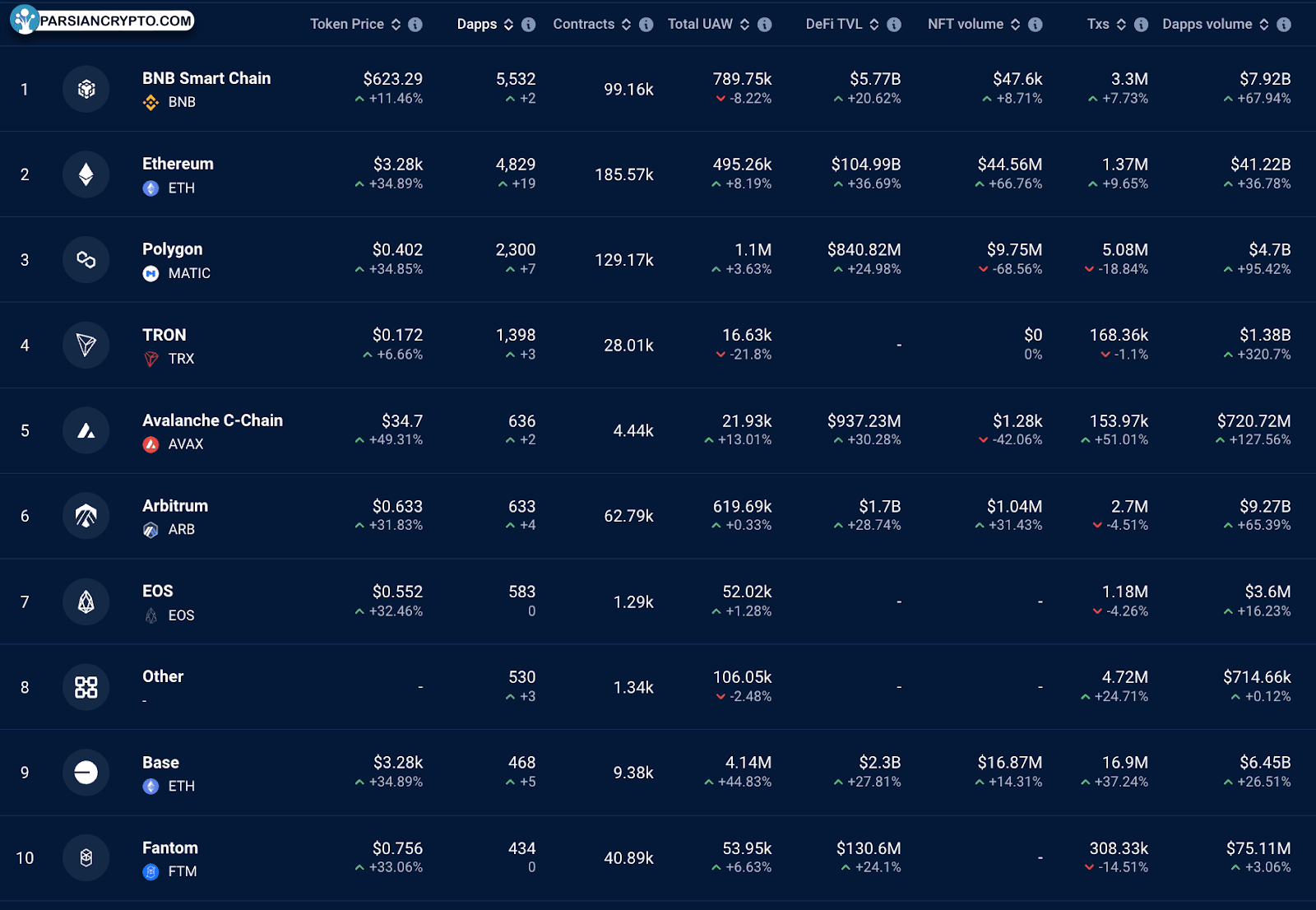Click the NFT volume column header
1316x910 pixels.
(x=966, y=24)
